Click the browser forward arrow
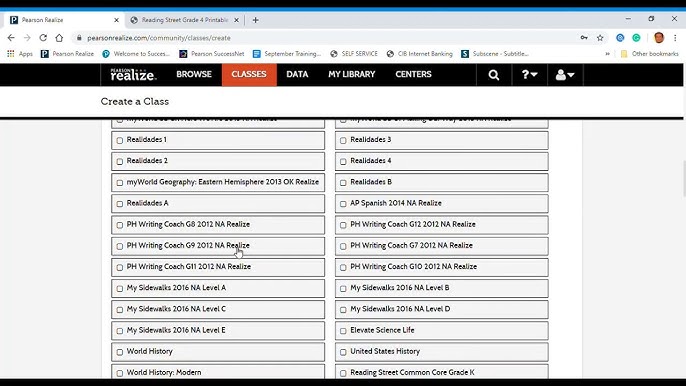 tap(27, 38)
